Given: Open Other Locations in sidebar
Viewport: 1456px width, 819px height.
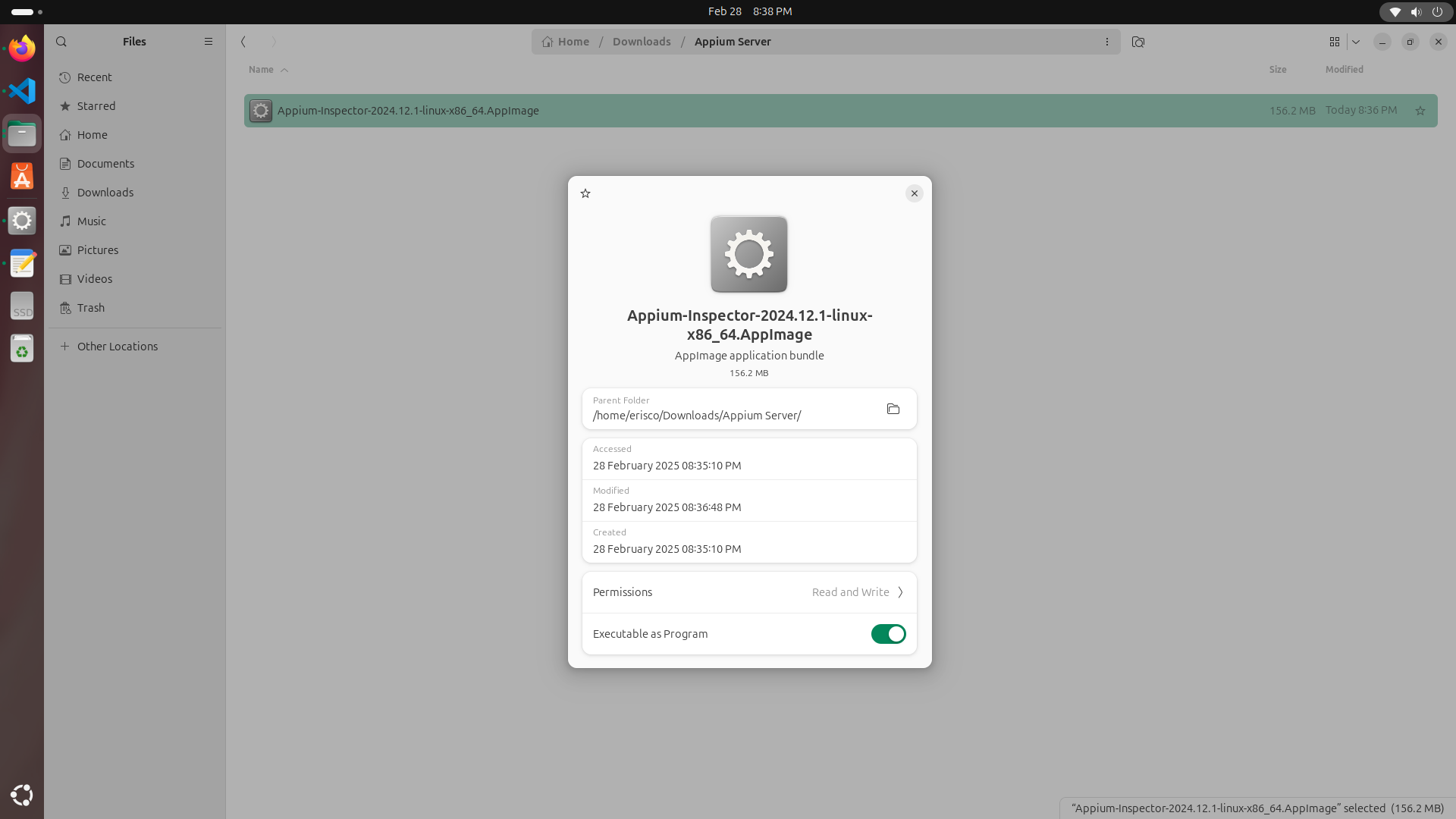Looking at the screenshot, I should pyautogui.click(x=118, y=347).
